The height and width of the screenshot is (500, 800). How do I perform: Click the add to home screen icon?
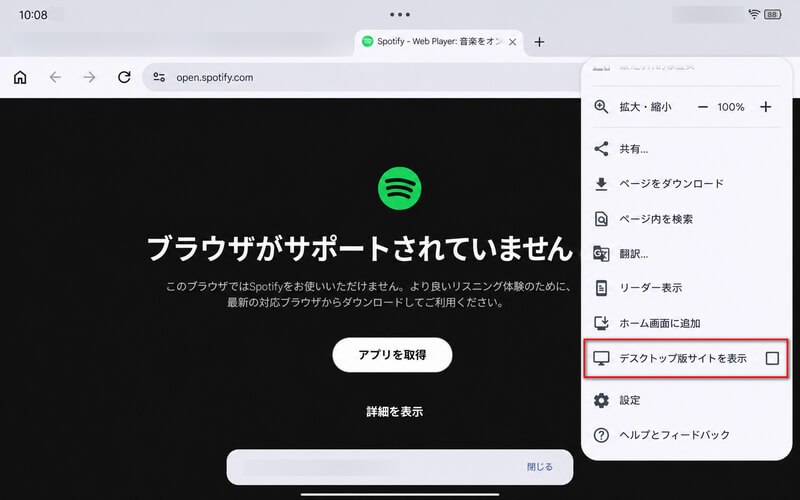pos(601,323)
